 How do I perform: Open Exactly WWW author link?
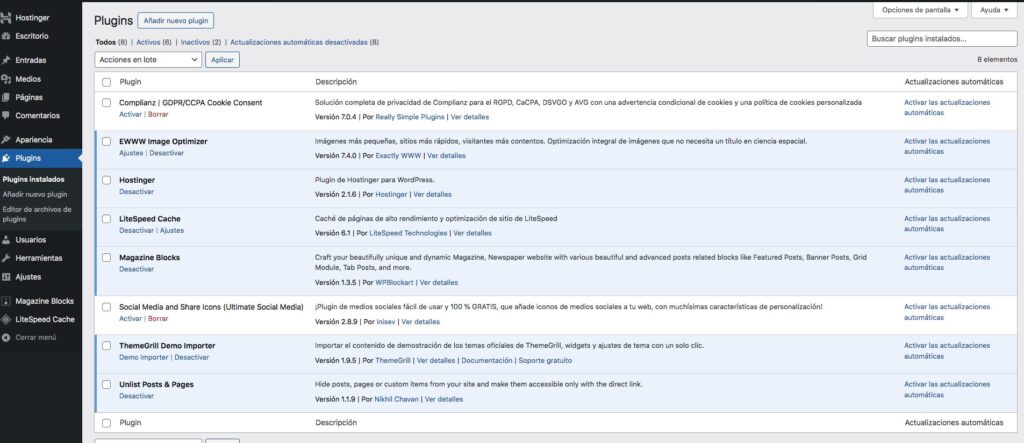398,156
